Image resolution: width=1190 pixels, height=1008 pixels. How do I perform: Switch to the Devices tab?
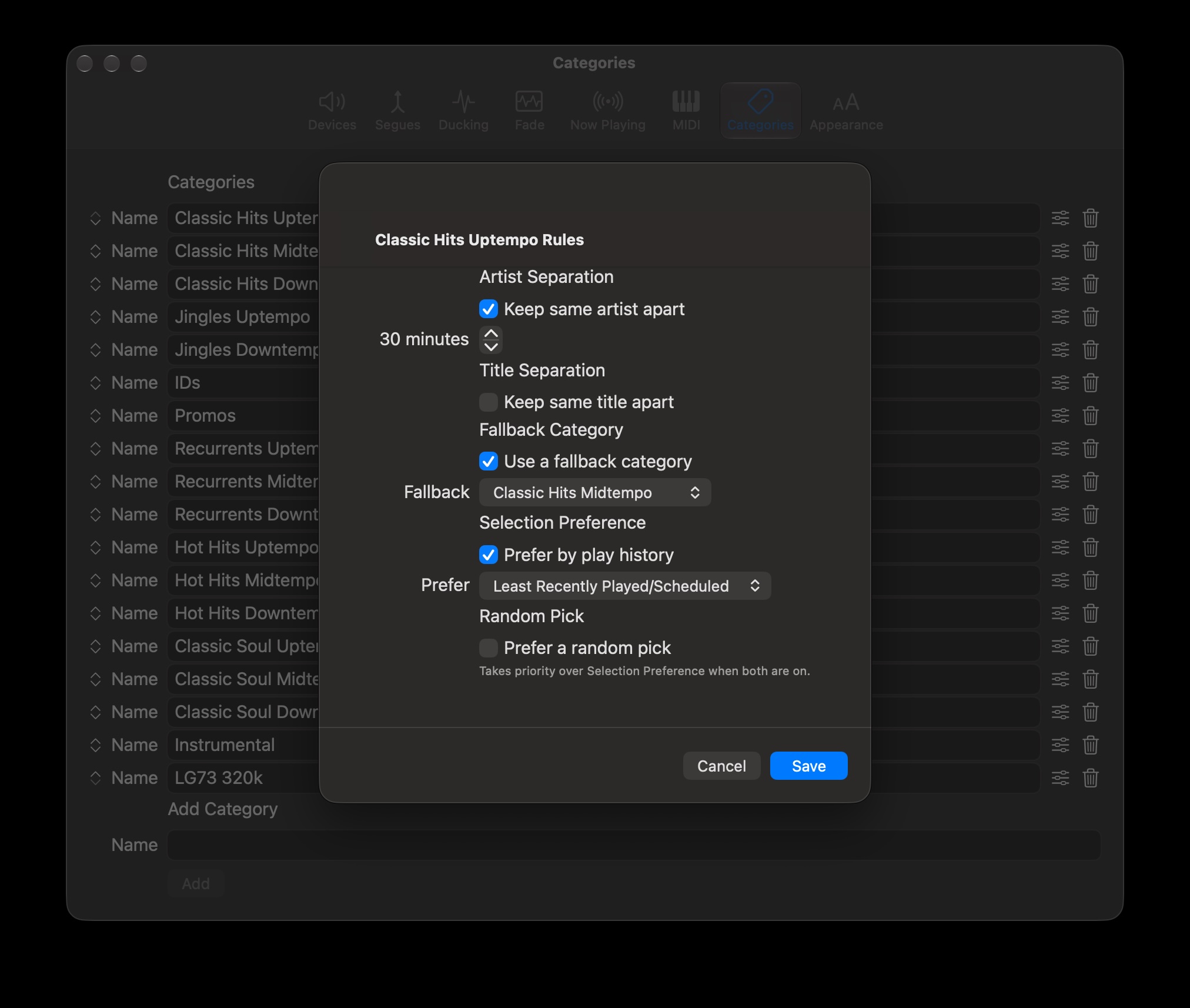pos(332,111)
